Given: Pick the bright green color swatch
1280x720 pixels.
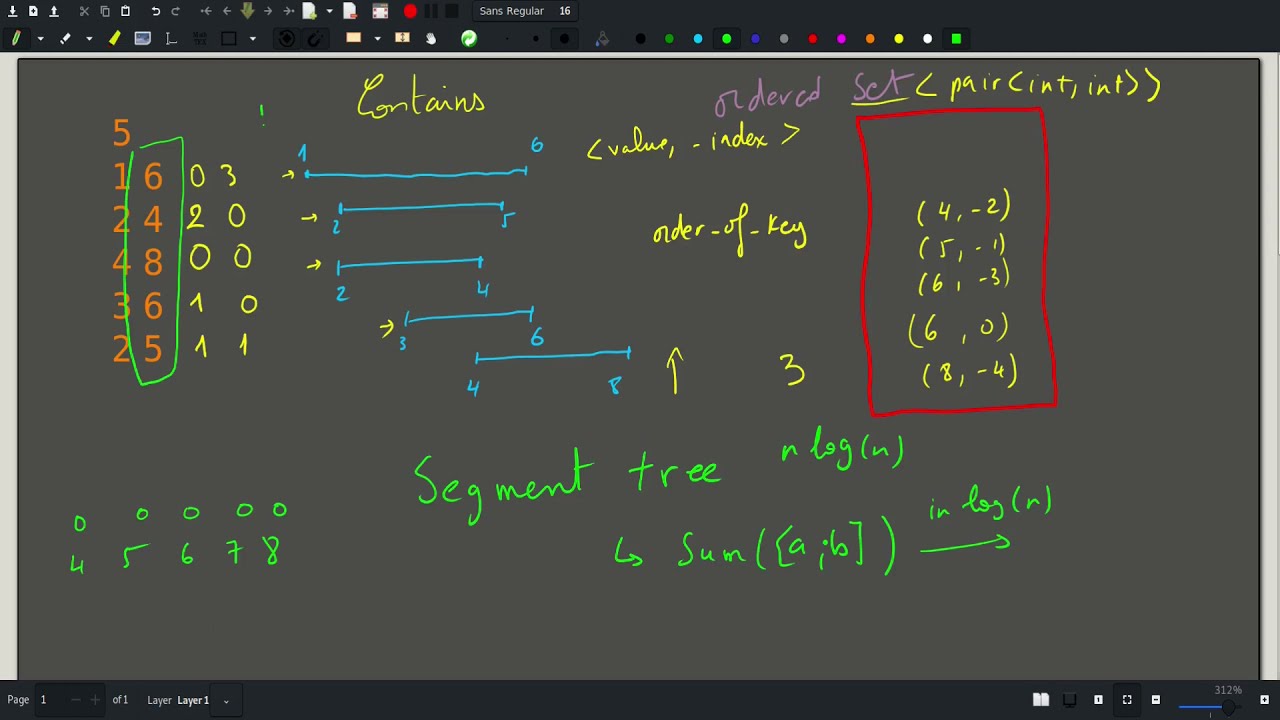Looking at the screenshot, I should pos(727,39).
